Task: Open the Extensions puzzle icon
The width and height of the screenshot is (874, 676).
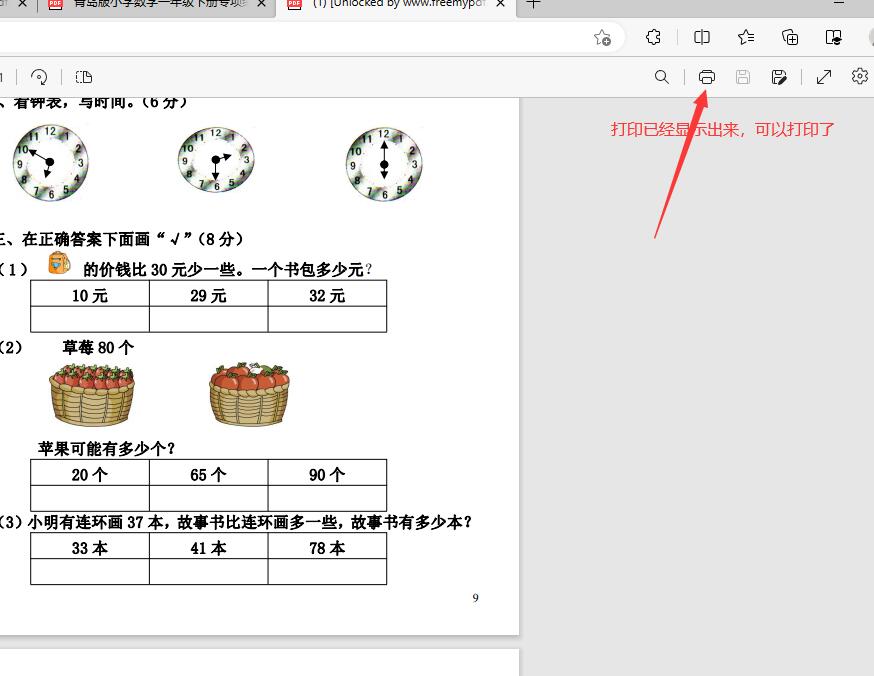Action: click(x=653, y=37)
